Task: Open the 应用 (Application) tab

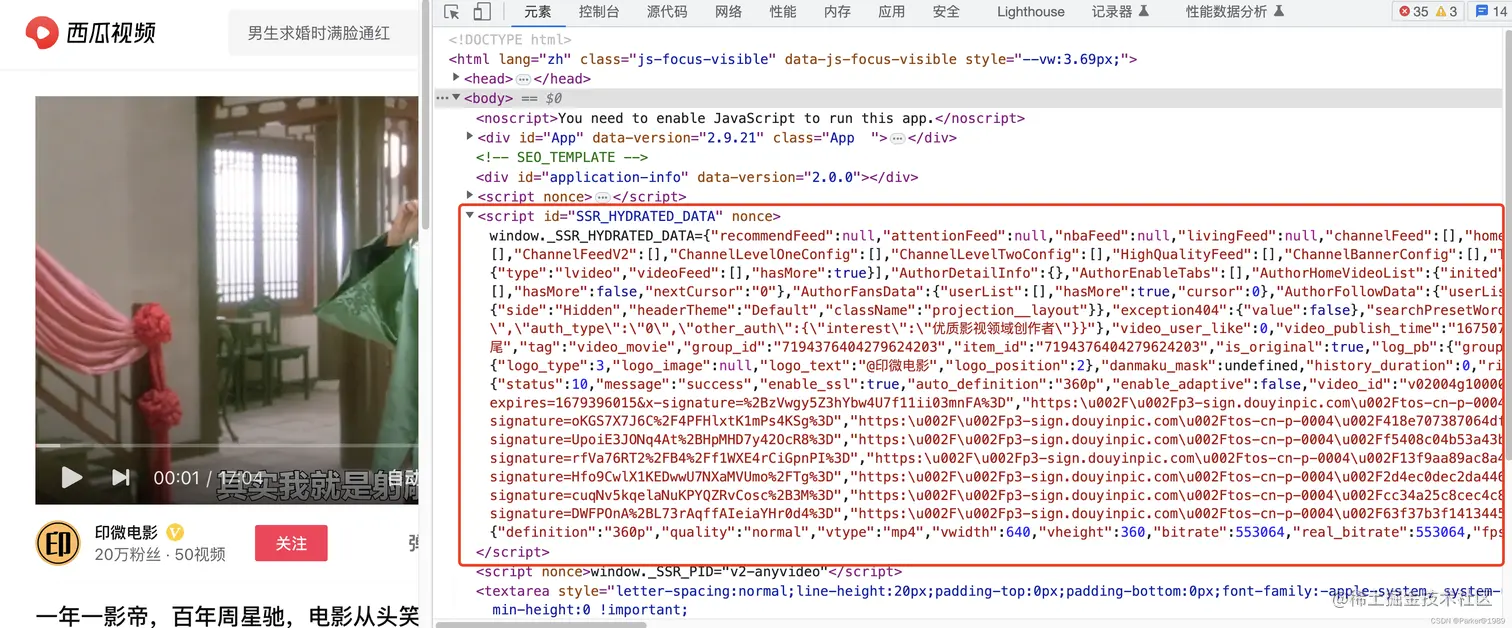Action: 891,12
